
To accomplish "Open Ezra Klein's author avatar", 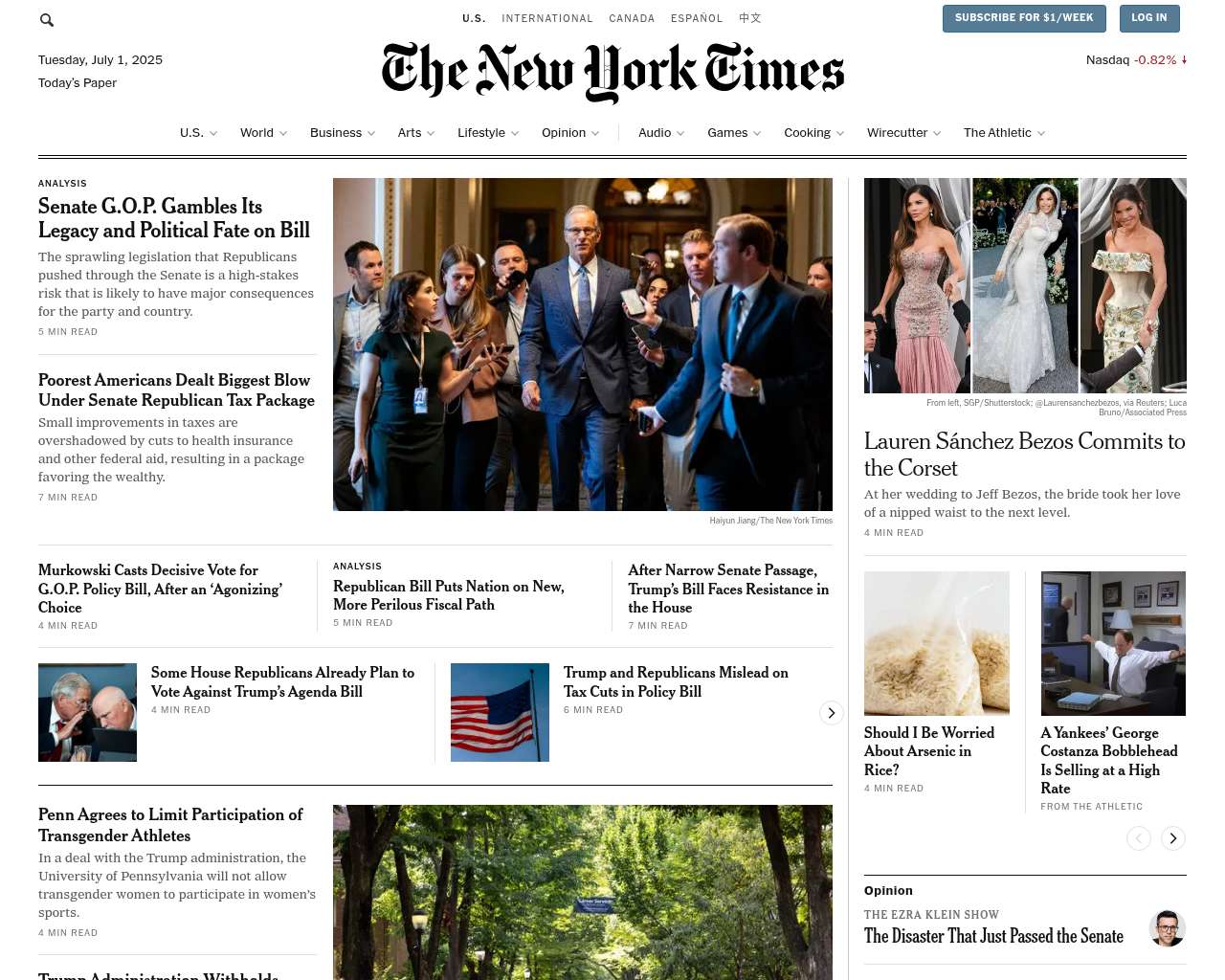I will pos(1168,928).
